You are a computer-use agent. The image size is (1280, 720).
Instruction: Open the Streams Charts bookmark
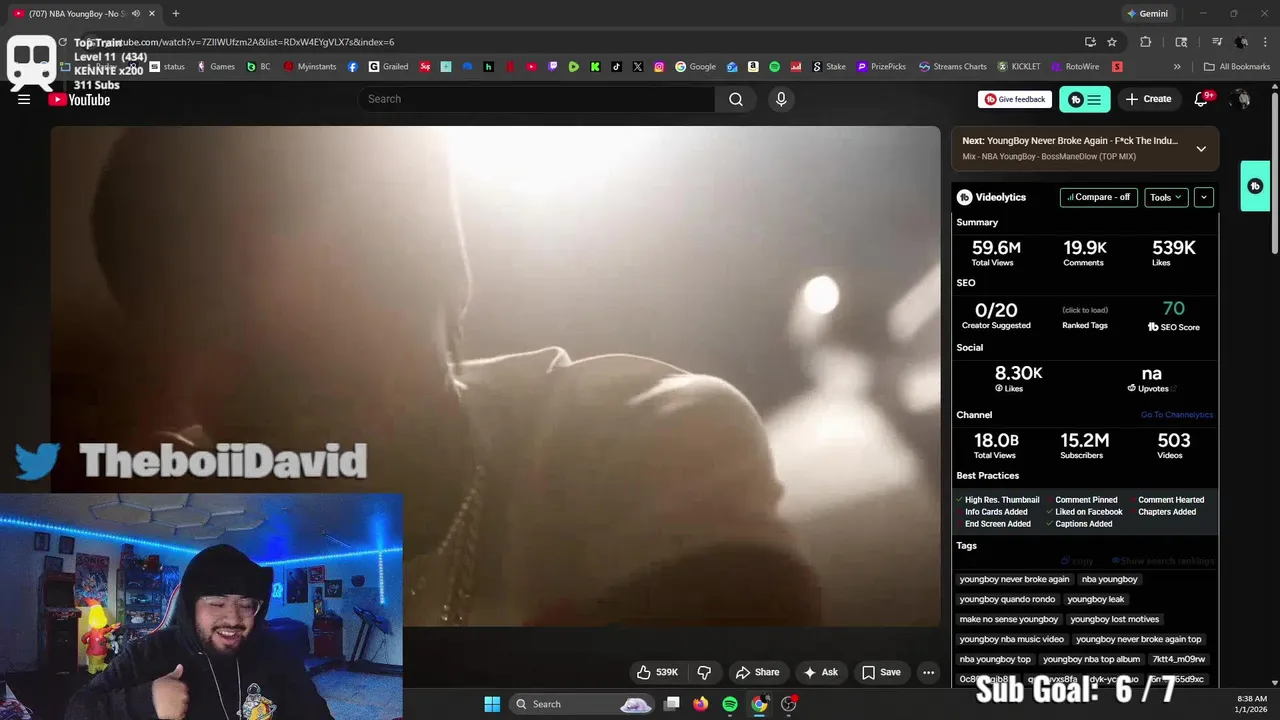953,67
